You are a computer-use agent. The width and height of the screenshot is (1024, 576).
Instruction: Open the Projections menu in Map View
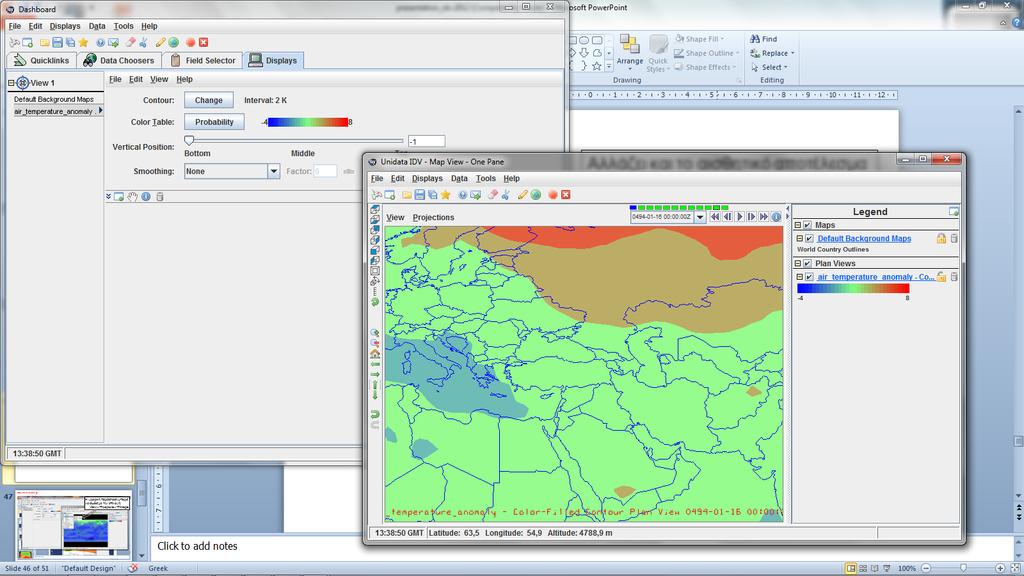click(x=433, y=217)
